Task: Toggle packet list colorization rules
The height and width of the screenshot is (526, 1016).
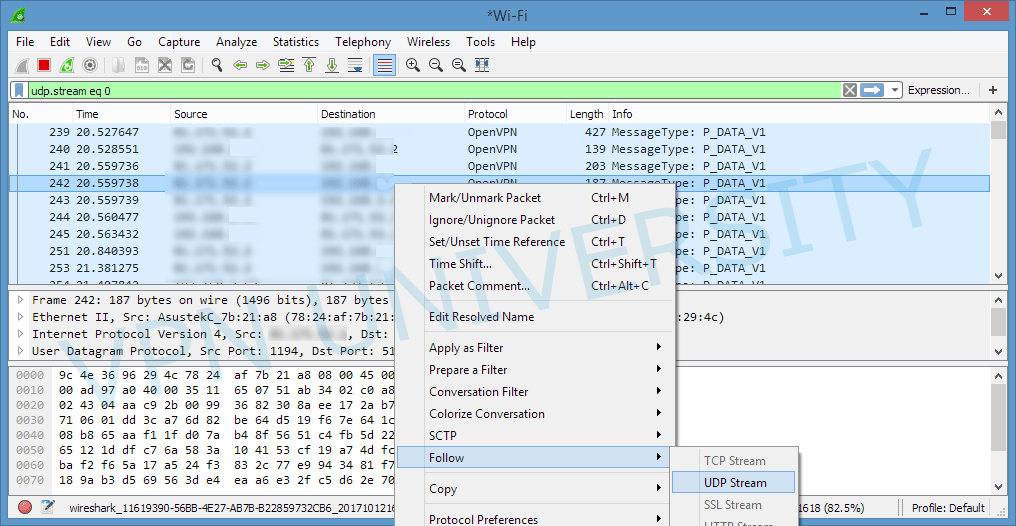Action: tap(385, 65)
